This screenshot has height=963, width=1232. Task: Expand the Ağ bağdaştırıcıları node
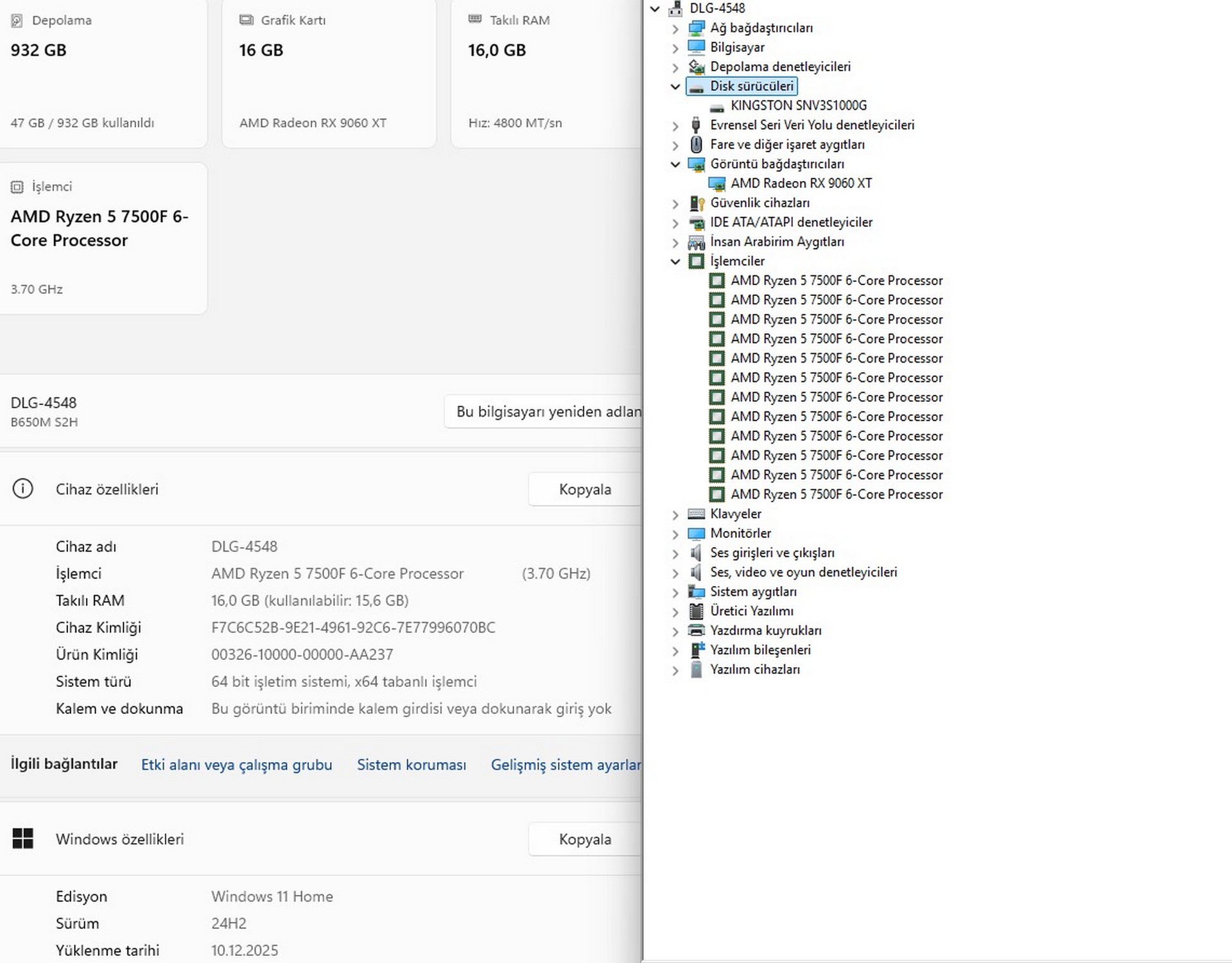point(675,29)
